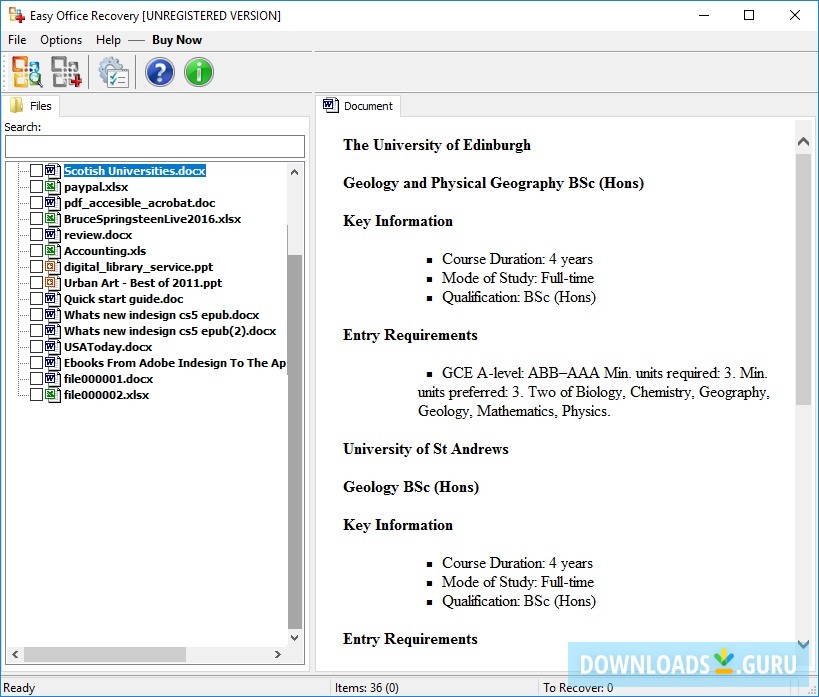This screenshot has height=697, width=819.
Task: Maximize the Easy Office Recovery window
Action: (x=749, y=15)
